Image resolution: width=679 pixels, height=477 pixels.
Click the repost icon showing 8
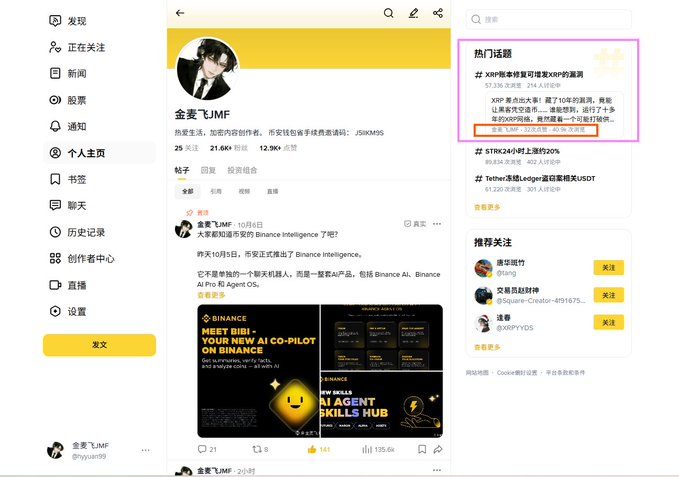click(257, 449)
